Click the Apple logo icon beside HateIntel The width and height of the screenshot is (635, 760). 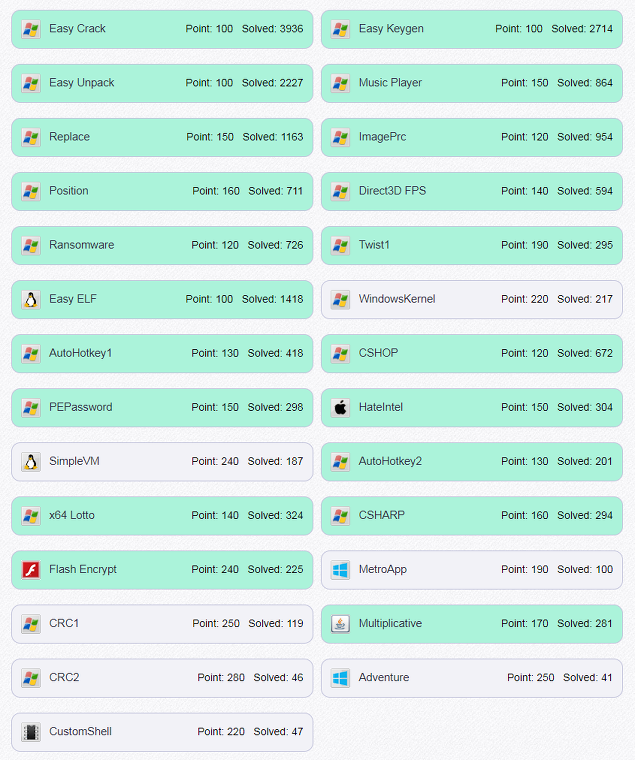pyautogui.click(x=340, y=408)
